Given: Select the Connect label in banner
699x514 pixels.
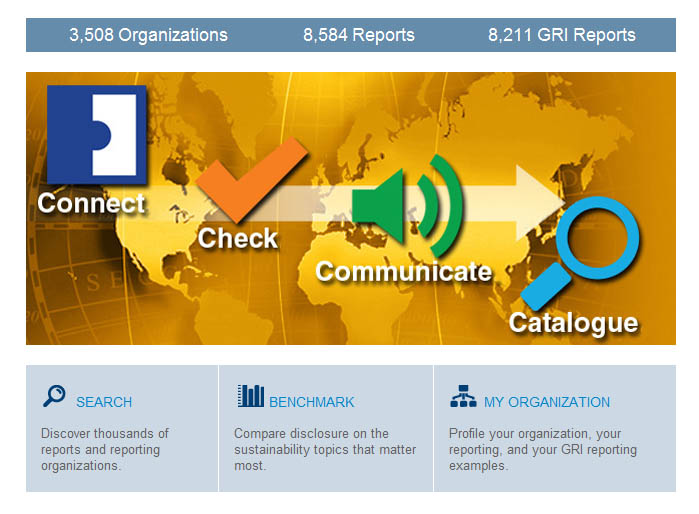Looking at the screenshot, I should pos(91,204).
